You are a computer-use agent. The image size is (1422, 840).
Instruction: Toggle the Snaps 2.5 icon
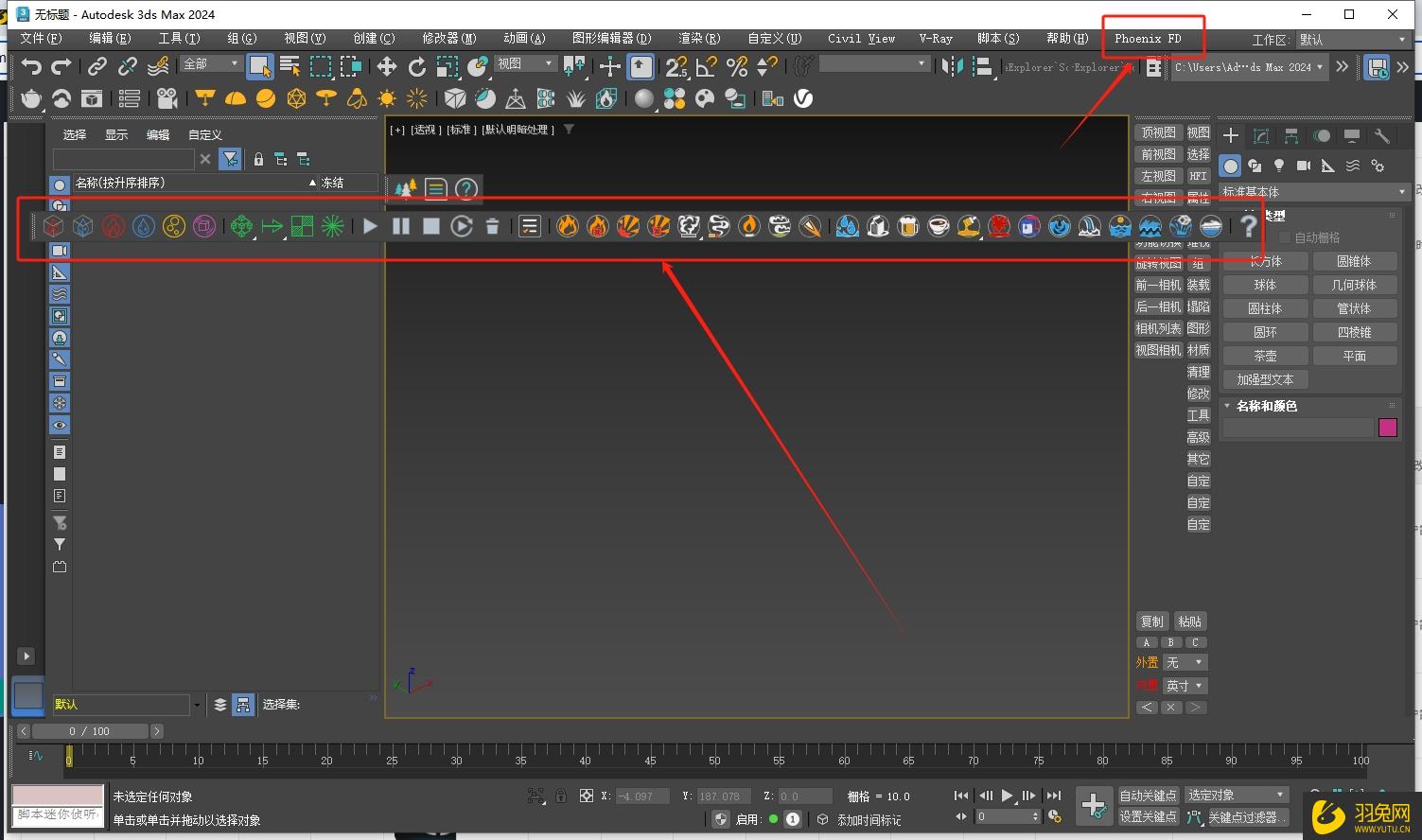pos(676,66)
